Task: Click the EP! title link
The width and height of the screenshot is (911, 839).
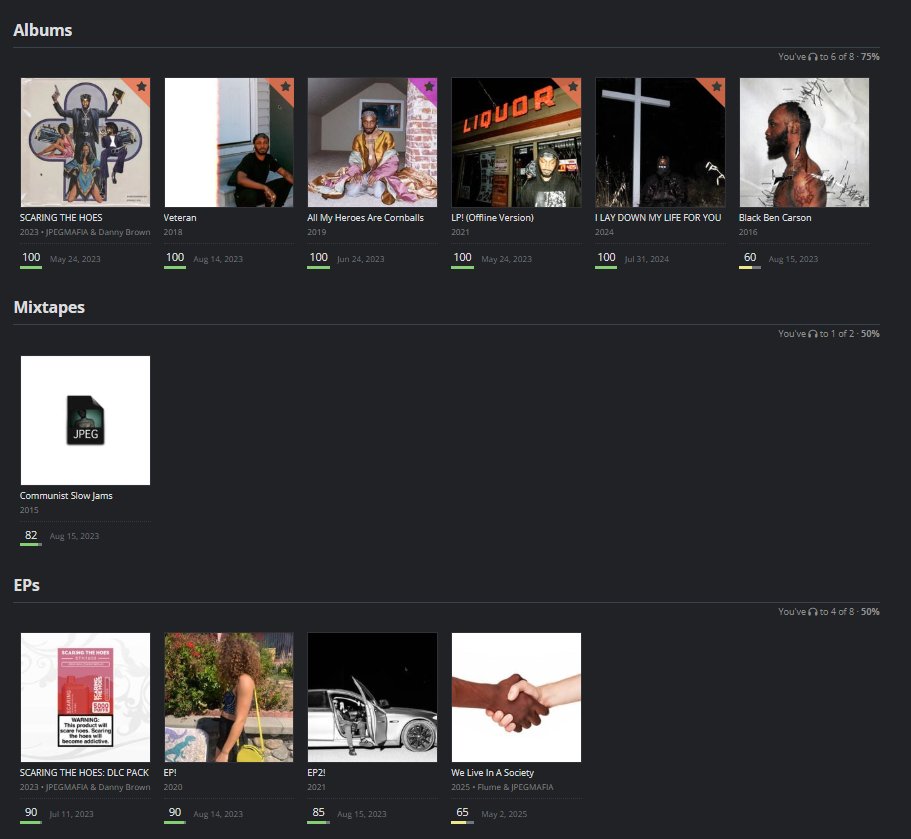Action: click(170, 773)
